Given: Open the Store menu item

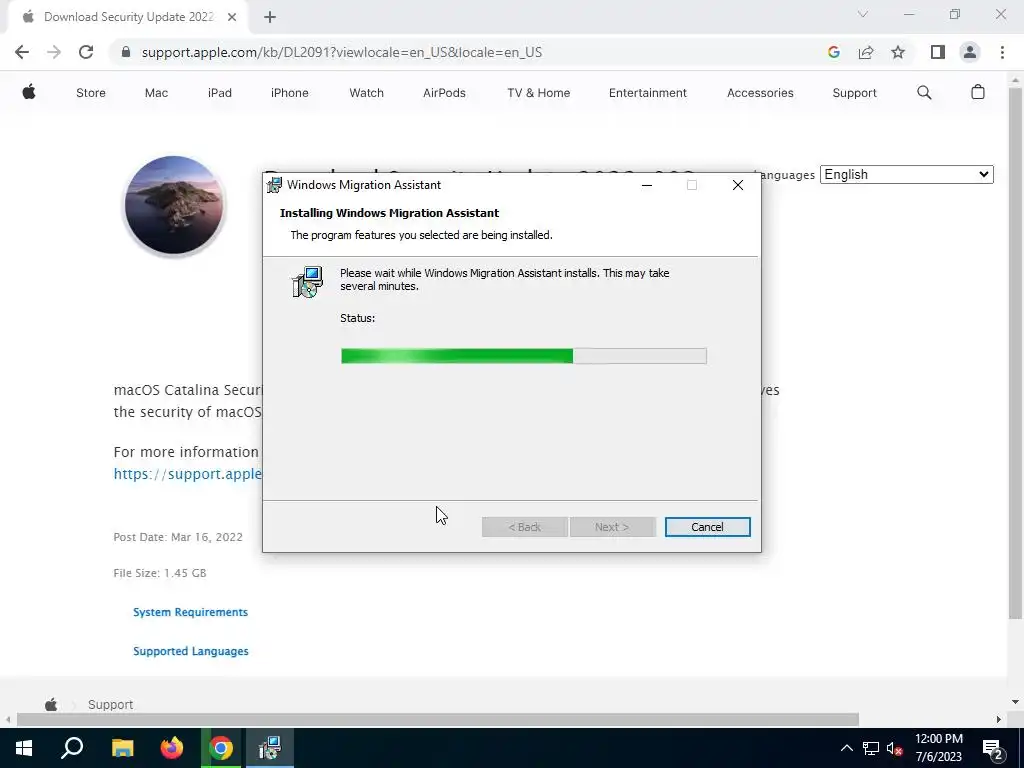Looking at the screenshot, I should (91, 93).
